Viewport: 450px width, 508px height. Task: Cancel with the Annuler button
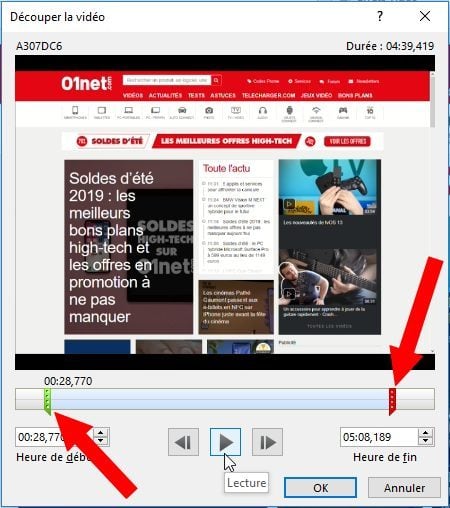click(x=404, y=488)
